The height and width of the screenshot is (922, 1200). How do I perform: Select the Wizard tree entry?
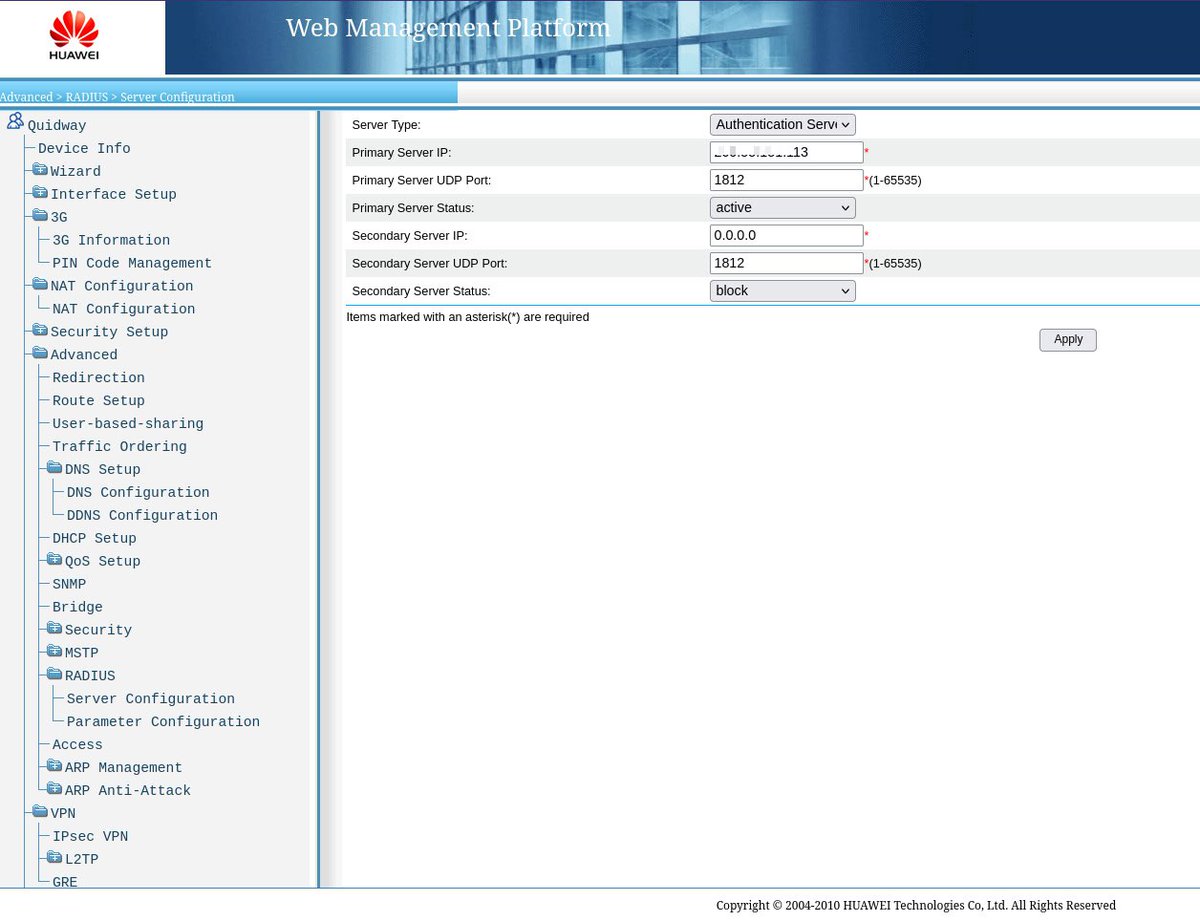[75, 172]
